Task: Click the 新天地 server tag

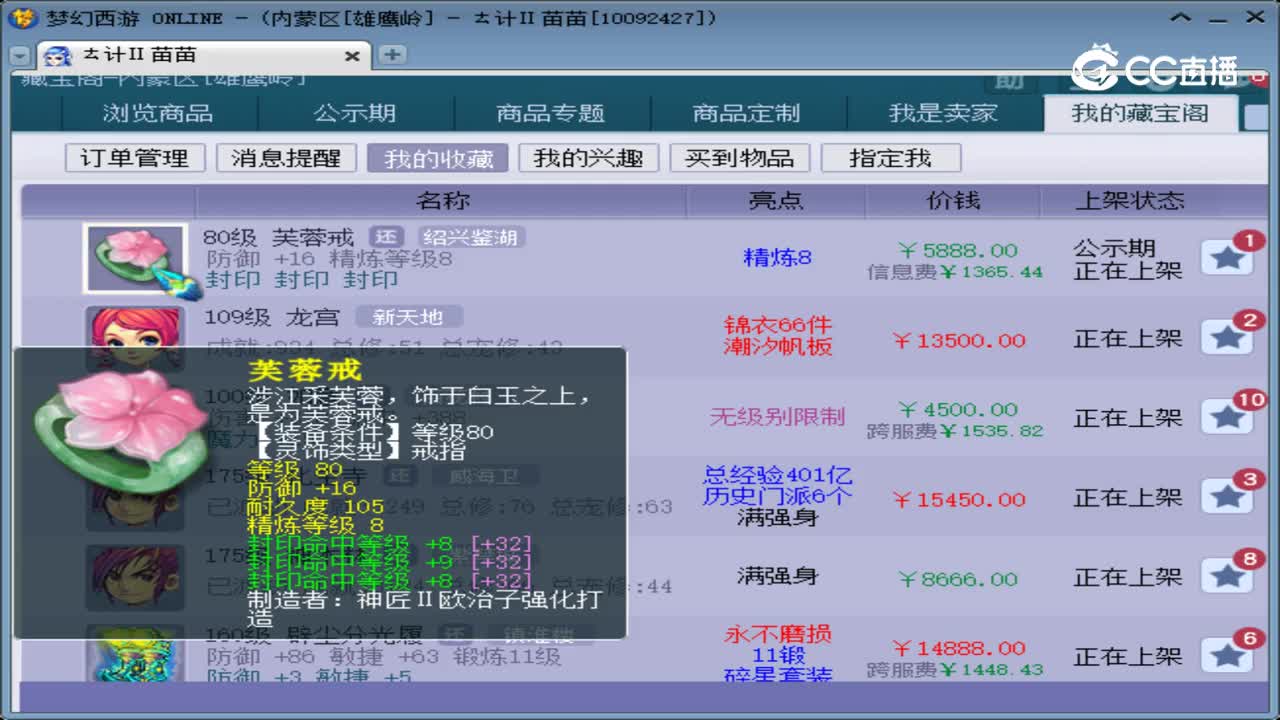Action: point(408,317)
